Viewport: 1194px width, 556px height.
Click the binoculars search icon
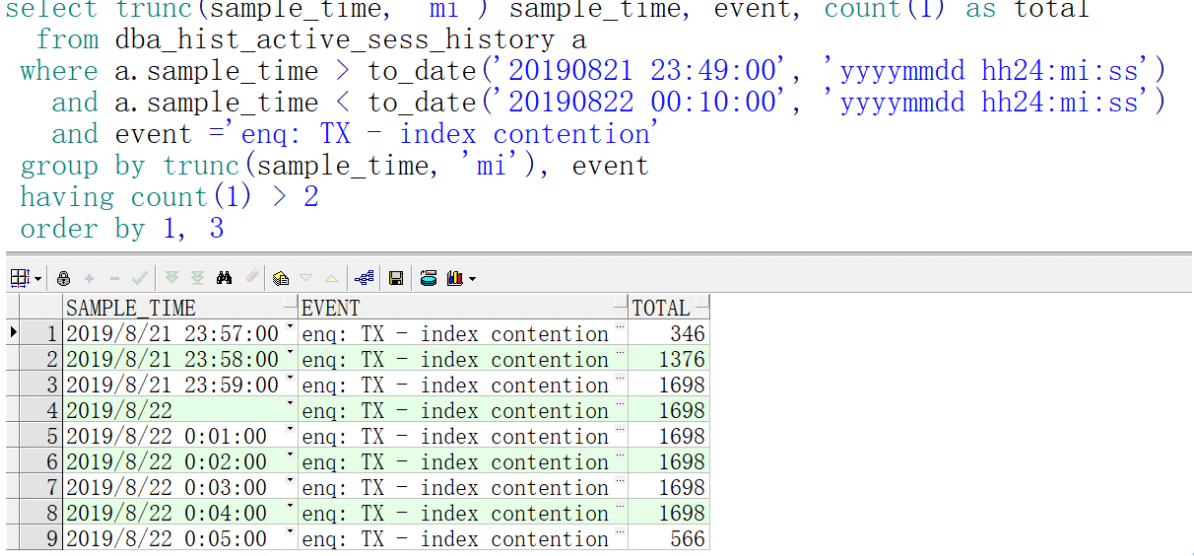(x=224, y=277)
